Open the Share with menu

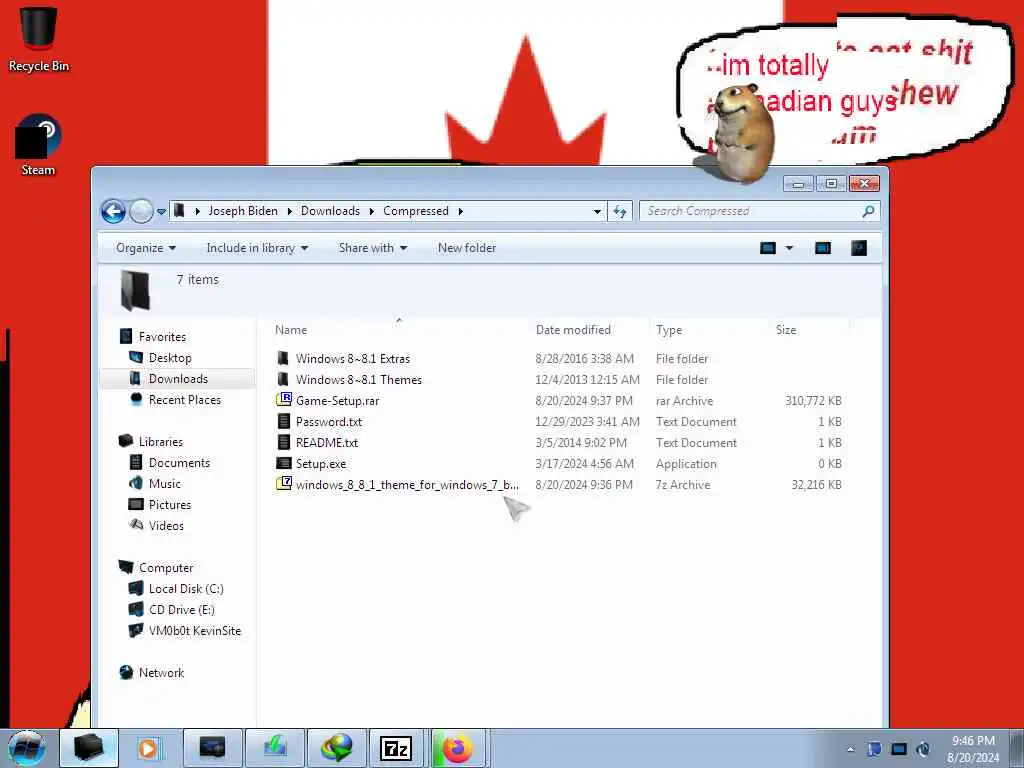(373, 248)
